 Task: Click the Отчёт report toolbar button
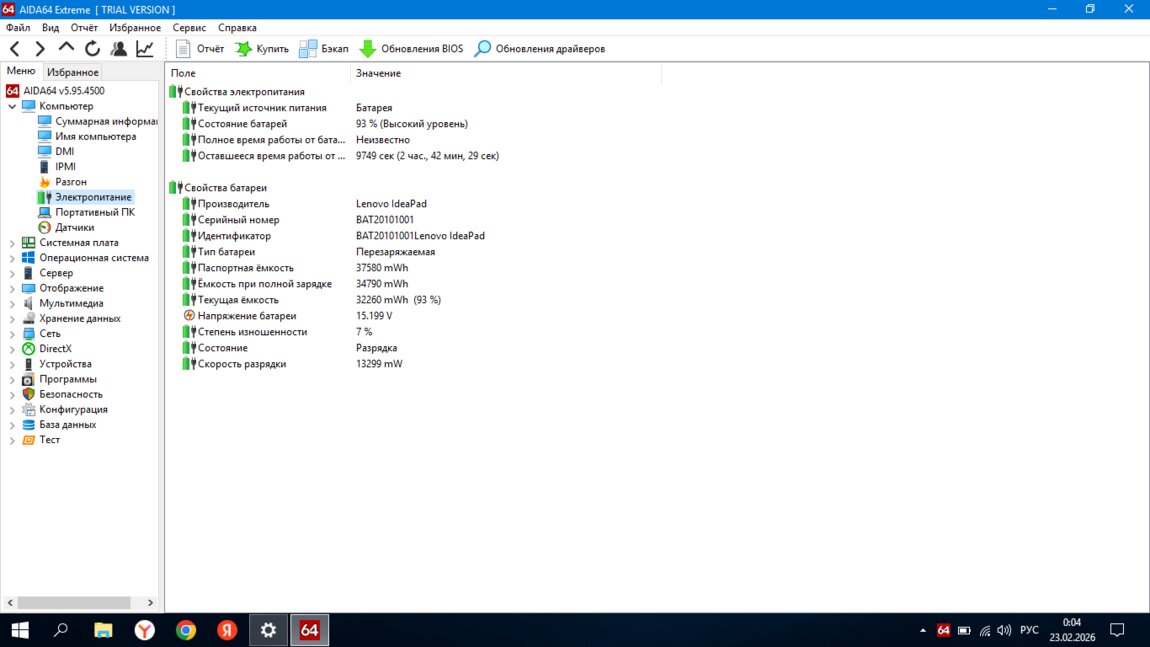(200, 48)
